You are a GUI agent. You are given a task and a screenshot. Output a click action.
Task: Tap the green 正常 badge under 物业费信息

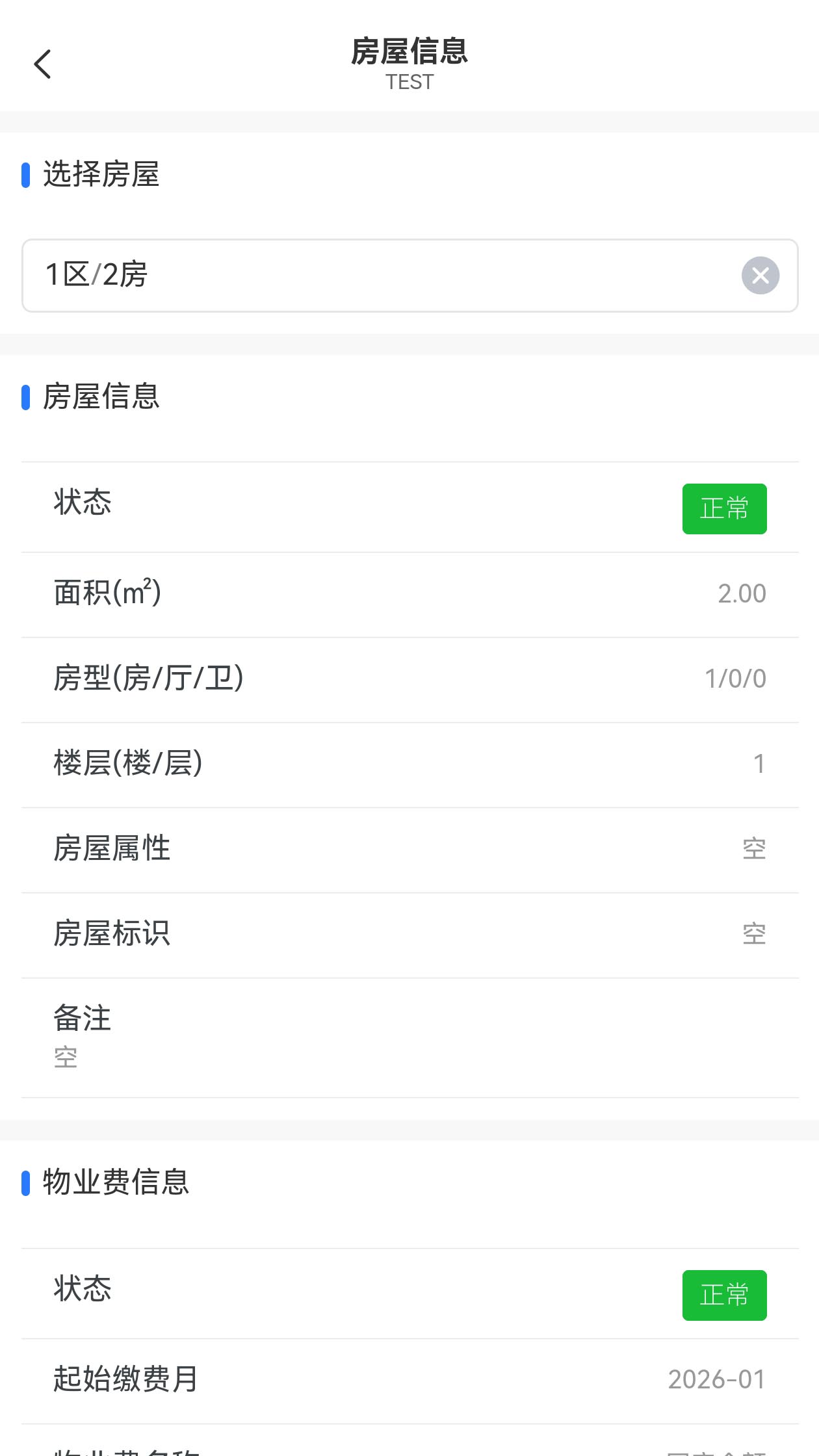pos(724,1295)
